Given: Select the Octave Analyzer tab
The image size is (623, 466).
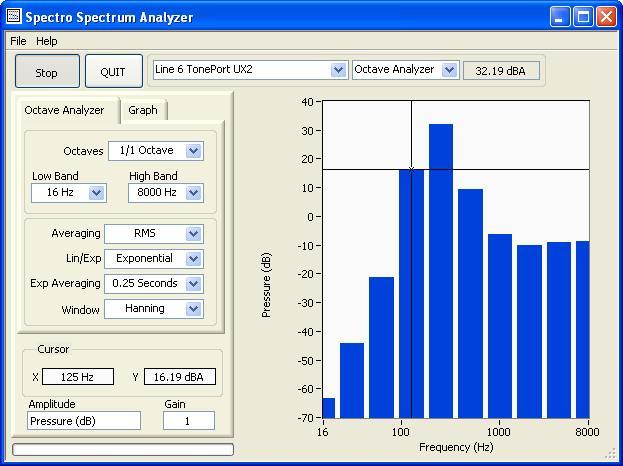Looking at the screenshot, I should (x=64, y=110).
